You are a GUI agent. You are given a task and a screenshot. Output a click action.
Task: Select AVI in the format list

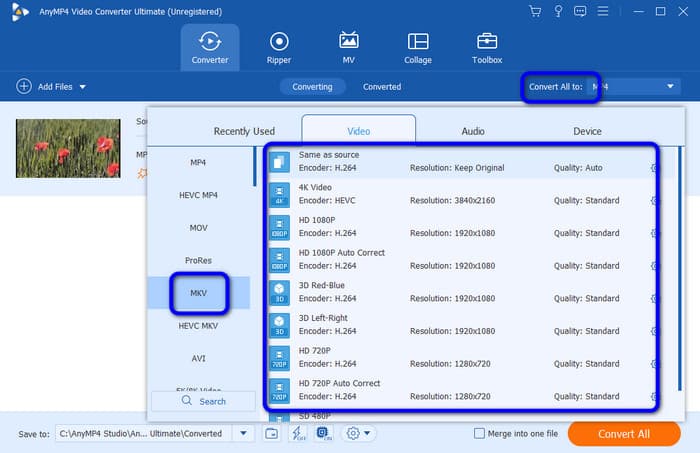(x=198, y=358)
